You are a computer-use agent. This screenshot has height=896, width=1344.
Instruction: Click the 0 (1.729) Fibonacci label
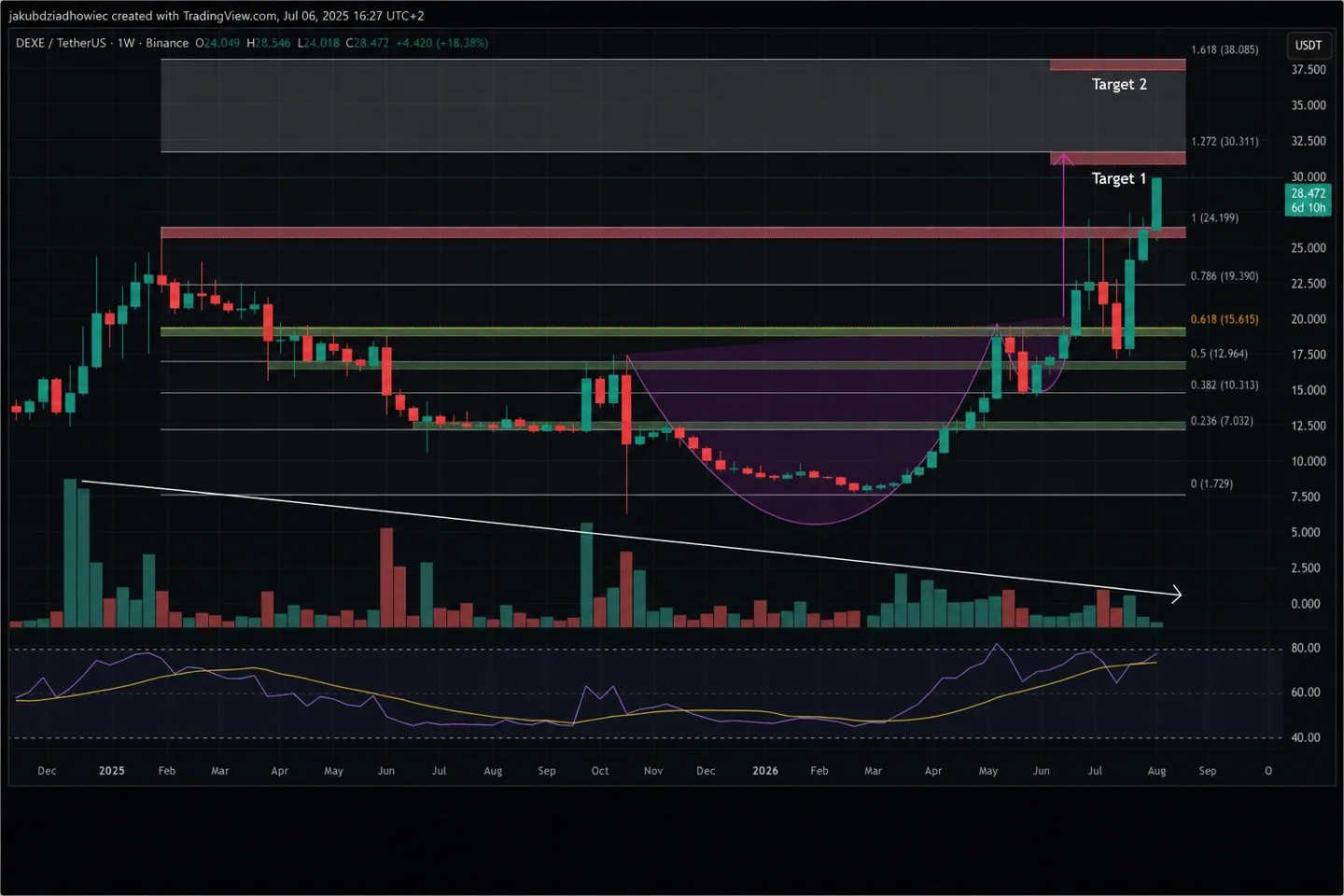pos(1211,483)
